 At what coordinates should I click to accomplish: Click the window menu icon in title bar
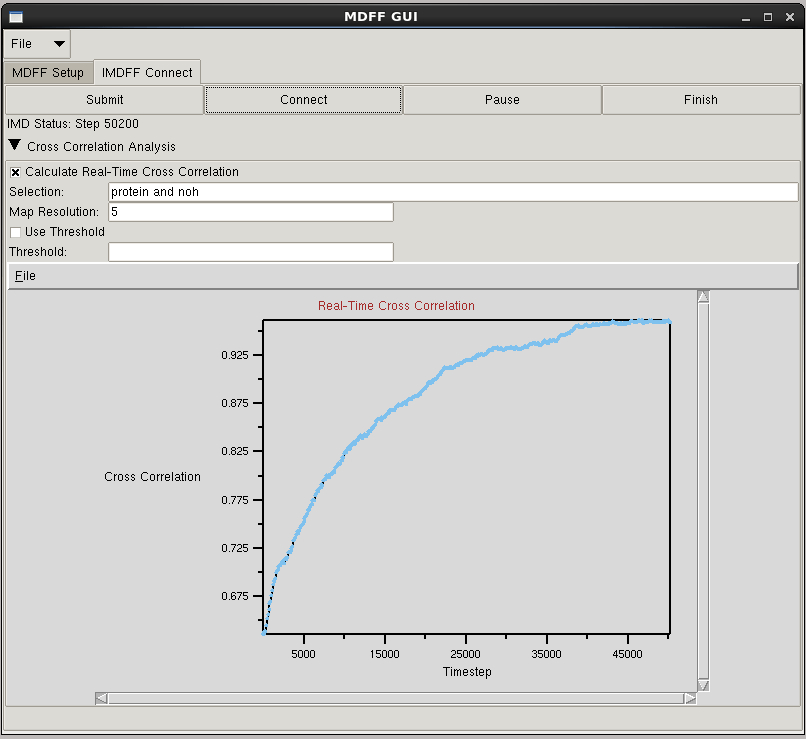click(15, 16)
